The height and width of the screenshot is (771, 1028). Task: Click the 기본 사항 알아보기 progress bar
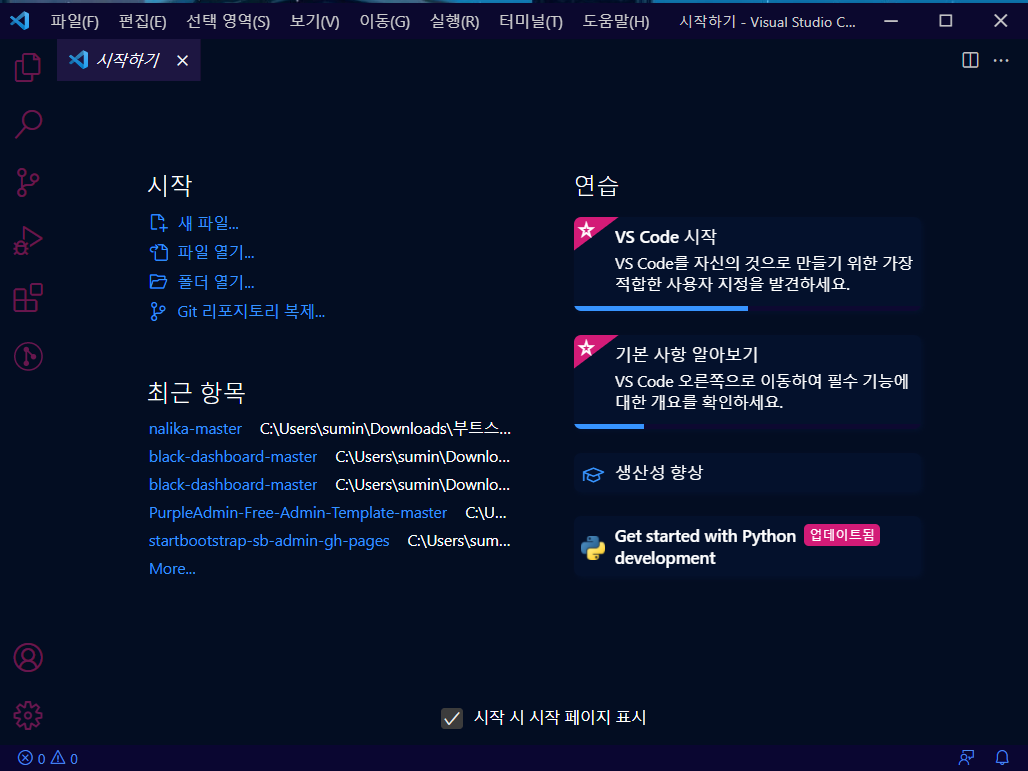pyautogui.click(x=748, y=426)
